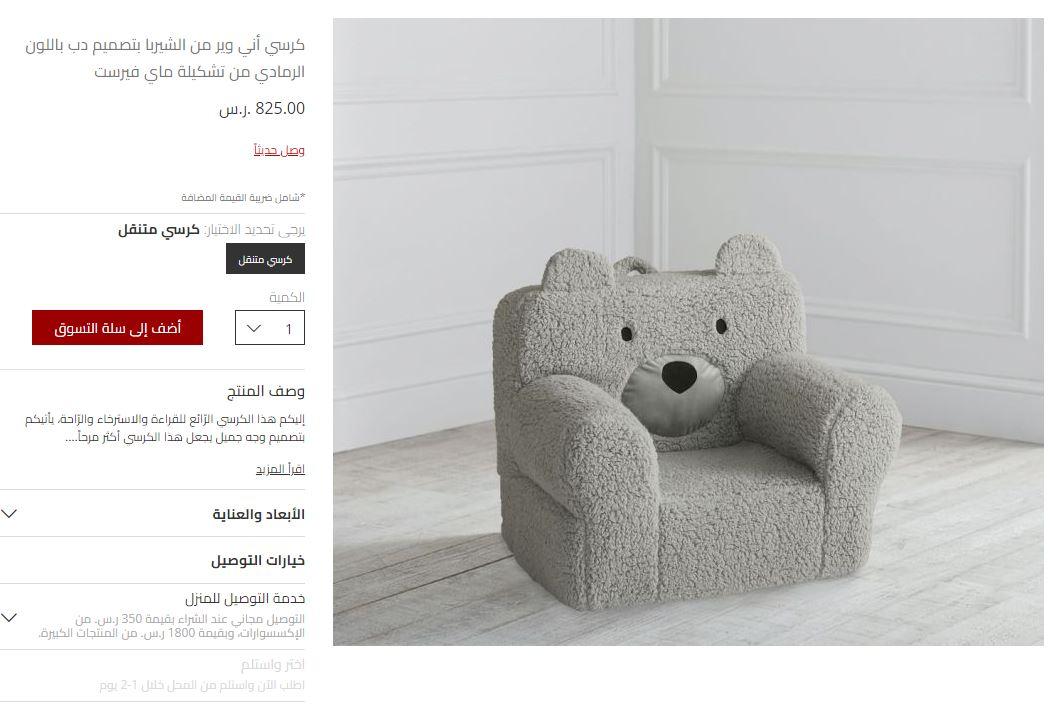Select the 'وصف المنتج' description heading
The height and width of the screenshot is (712, 1059).
click(x=265, y=391)
